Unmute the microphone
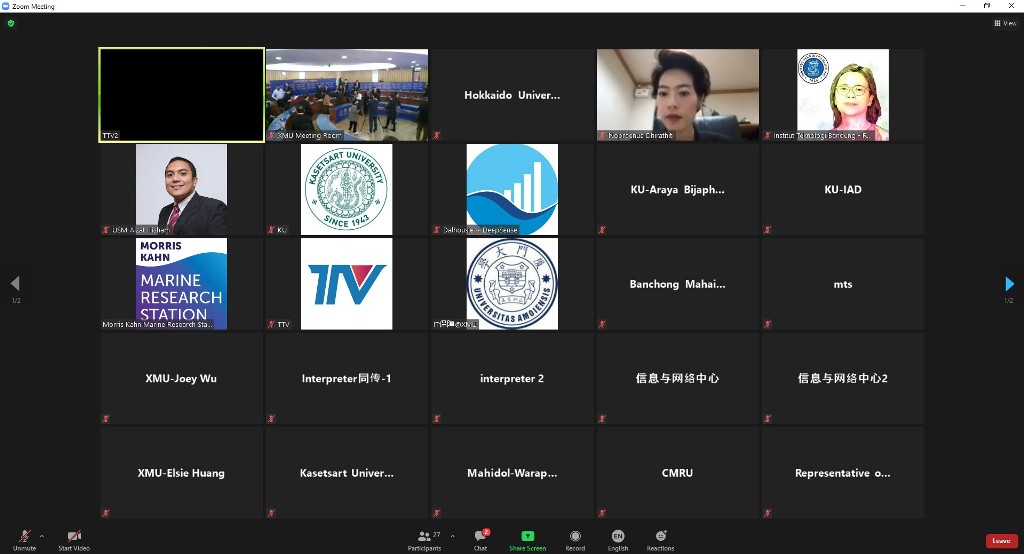The width and height of the screenshot is (1024, 554). click(x=24, y=537)
